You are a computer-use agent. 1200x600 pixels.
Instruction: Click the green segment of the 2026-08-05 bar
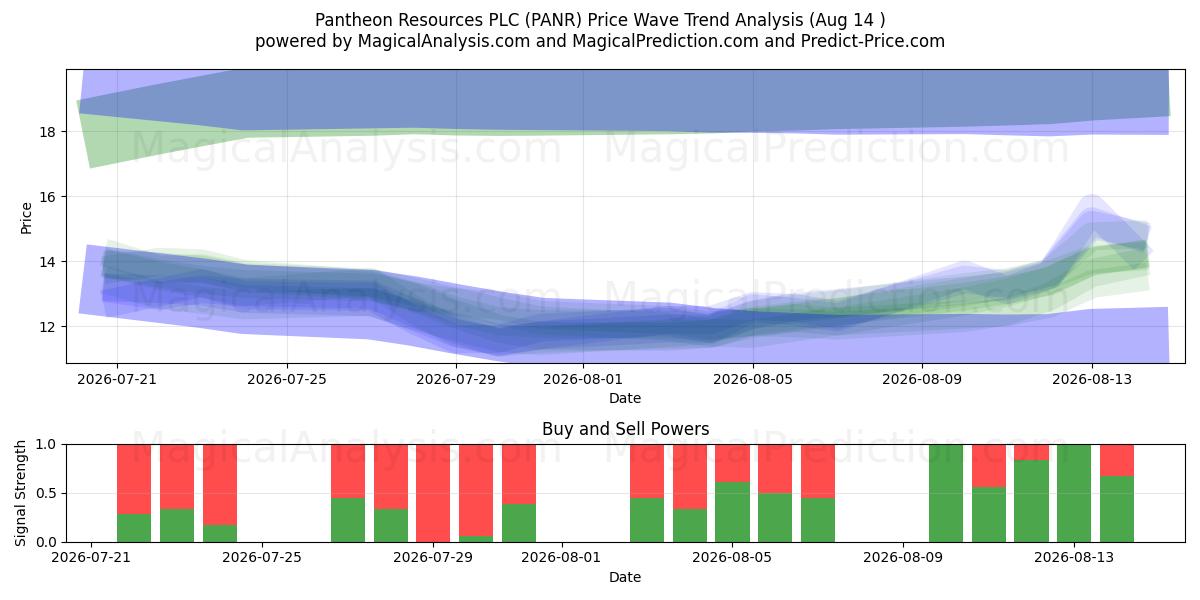[x=732, y=512]
